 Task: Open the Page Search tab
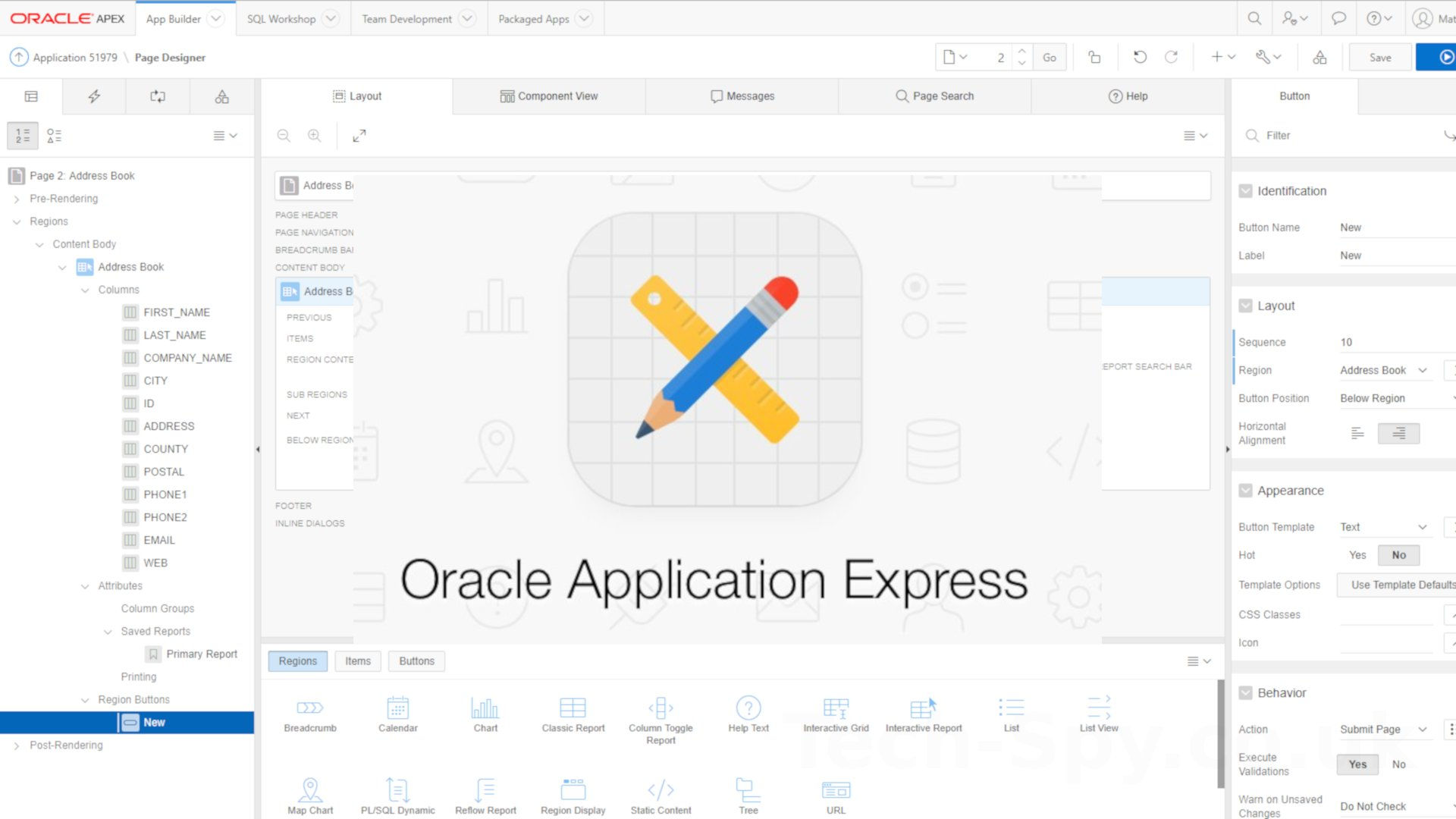pyautogui.click(x=934, y=96)
